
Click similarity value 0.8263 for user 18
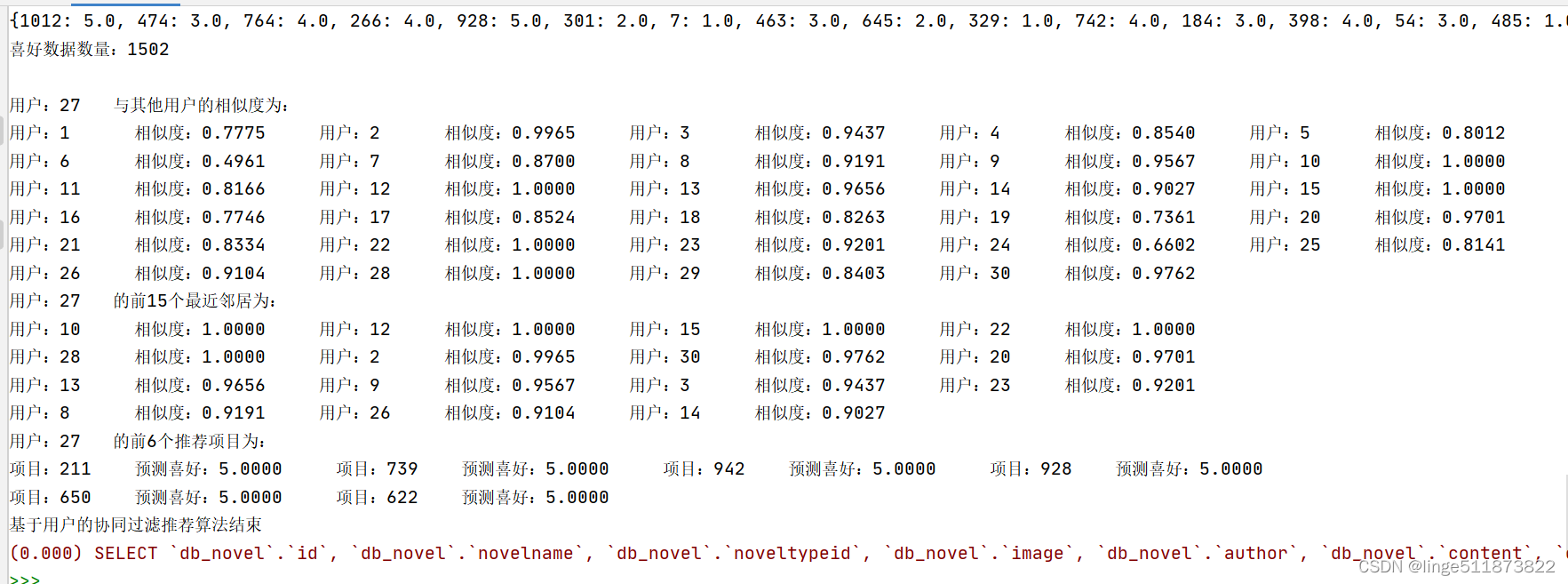click(x=853, y=218)
